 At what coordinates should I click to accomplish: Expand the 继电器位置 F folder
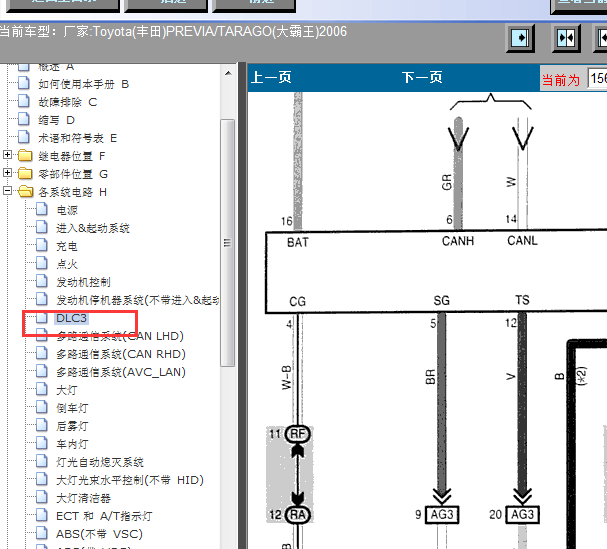[7, 155]
